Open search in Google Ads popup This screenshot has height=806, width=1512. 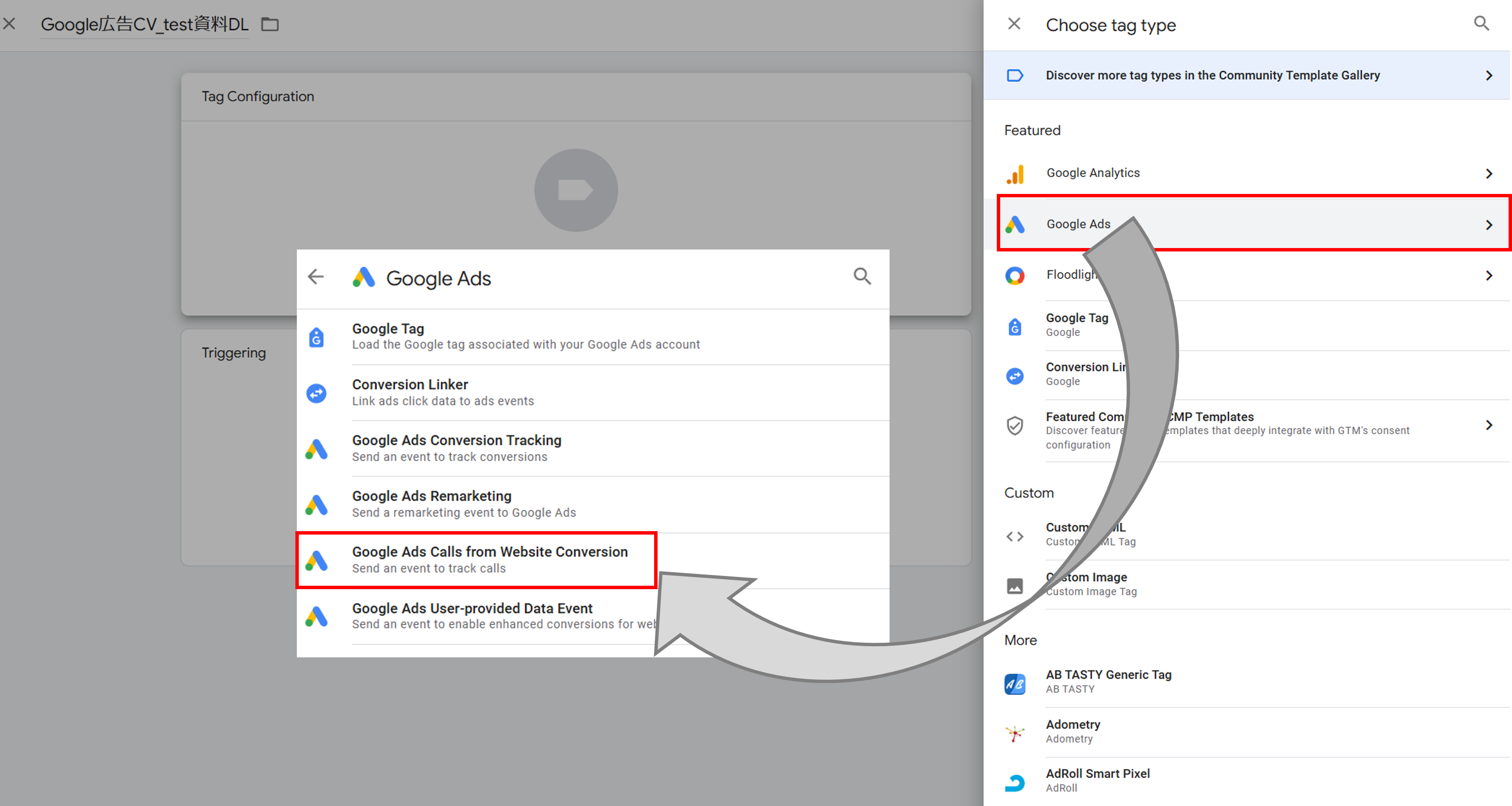pyautogui.click(x=862, y=276)
